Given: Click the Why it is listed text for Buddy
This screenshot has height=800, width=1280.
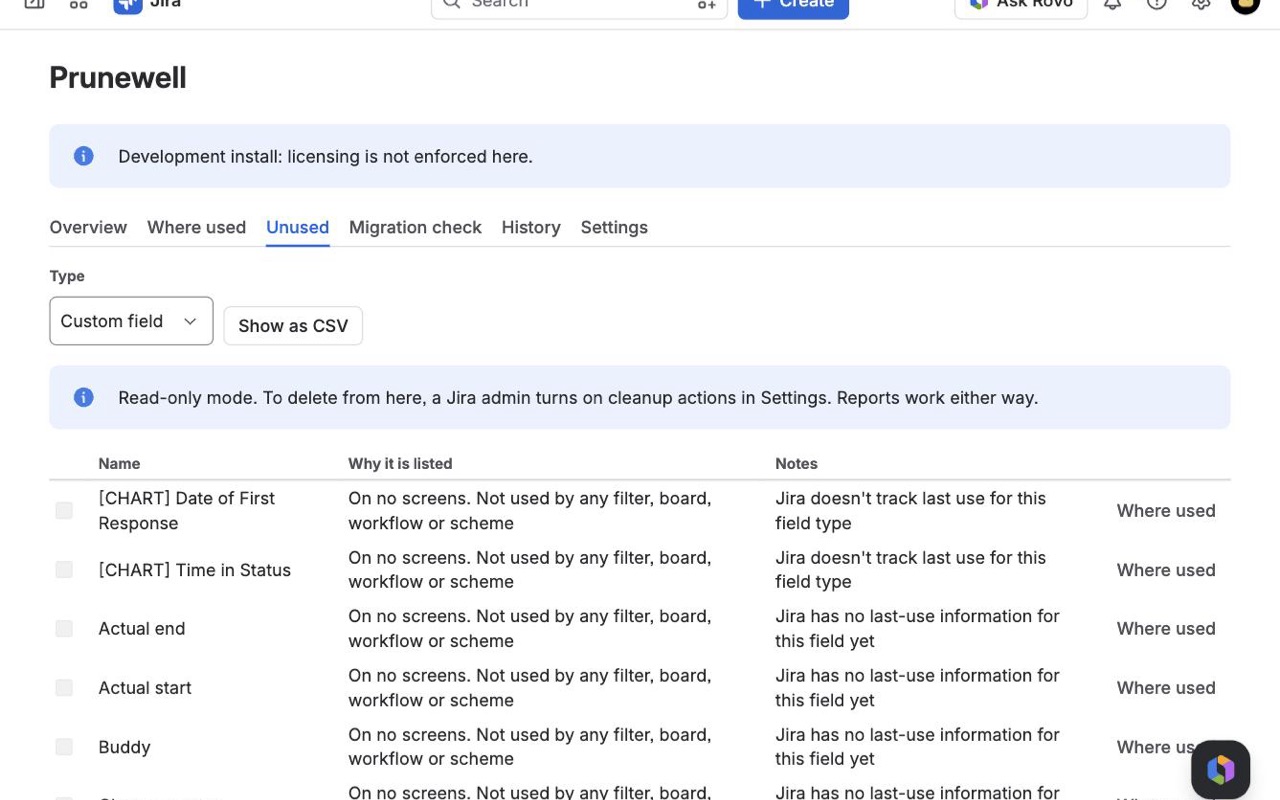Looking at the screenshot, I should tap(530, 747).
